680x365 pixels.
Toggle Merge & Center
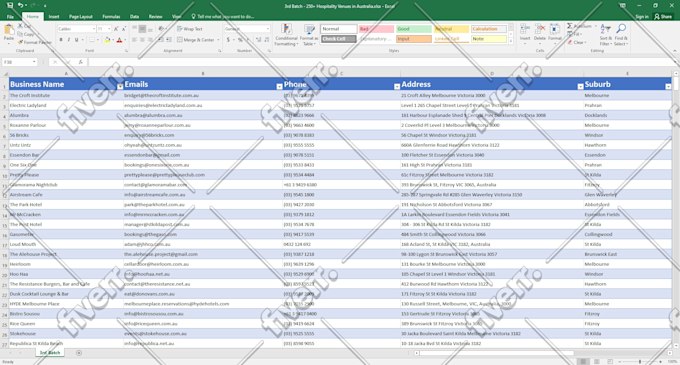pos(196,40)
